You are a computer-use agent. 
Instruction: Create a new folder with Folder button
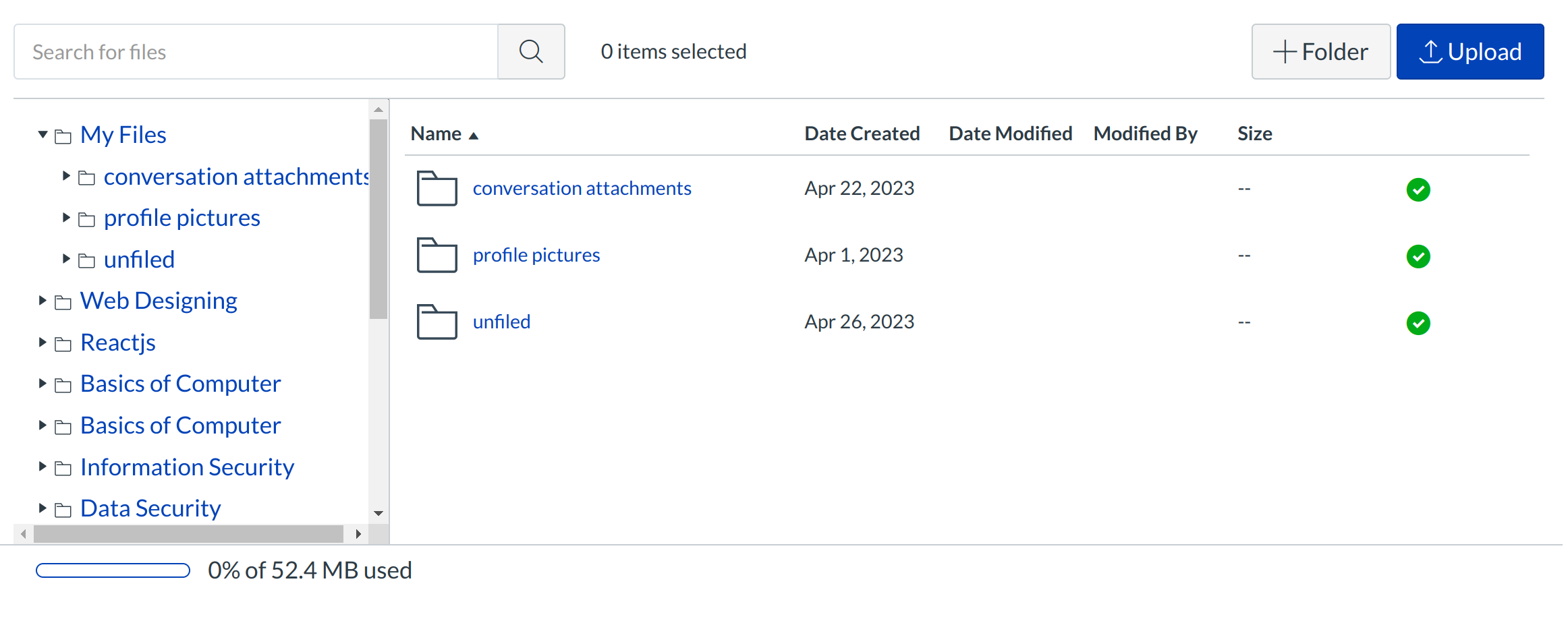[x=1320, y=52]
